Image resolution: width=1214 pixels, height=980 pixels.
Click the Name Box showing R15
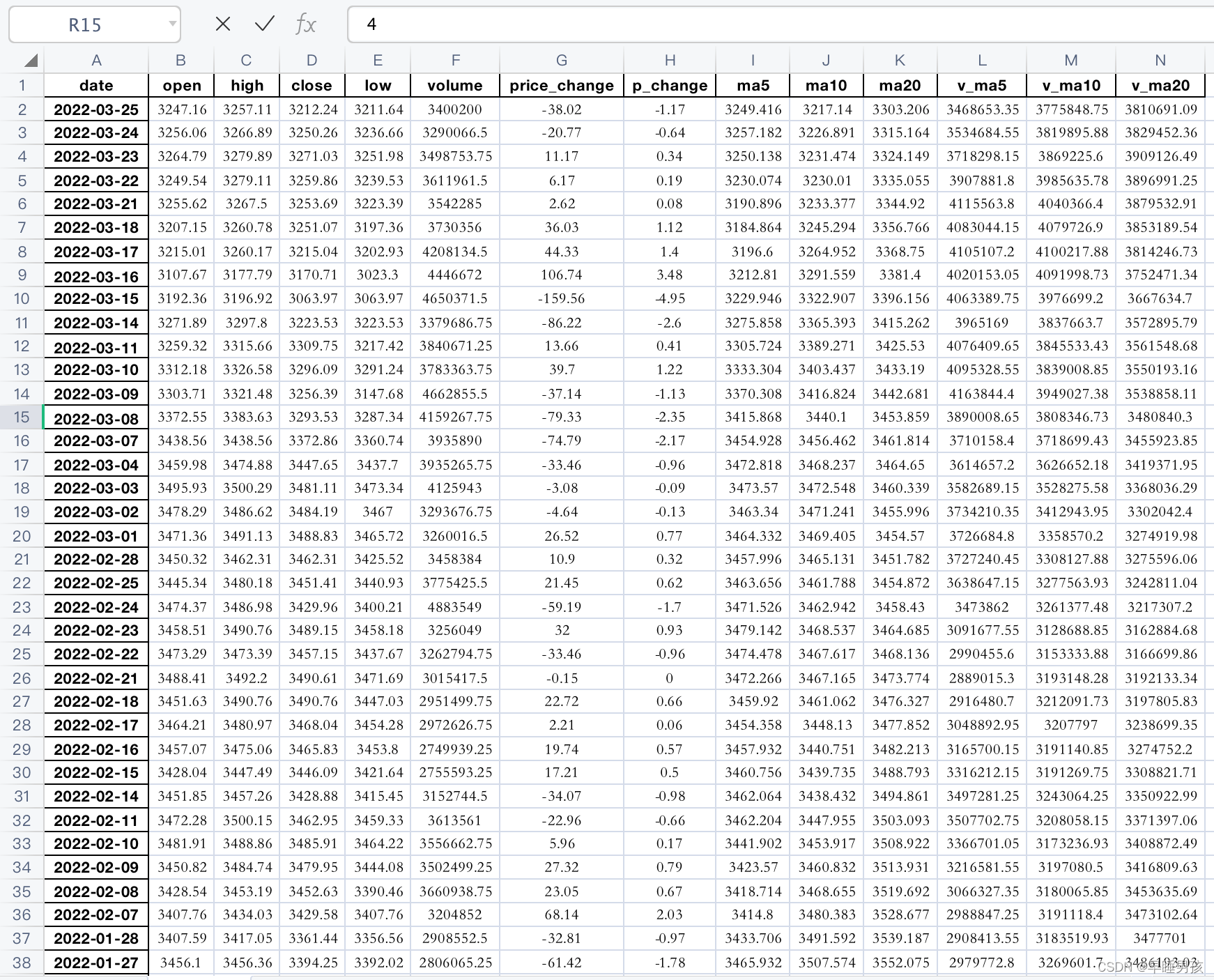[x=95, y=24]
